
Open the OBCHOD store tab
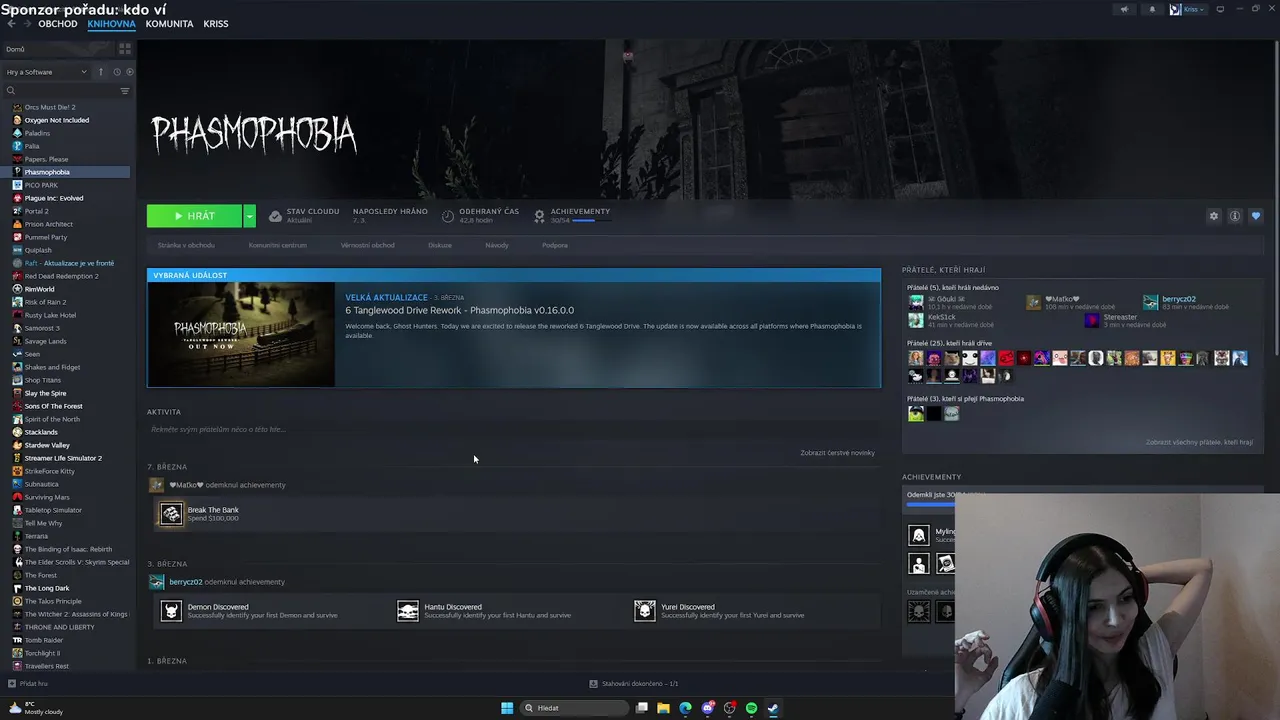pyautogui.click(x=58, y=24)
